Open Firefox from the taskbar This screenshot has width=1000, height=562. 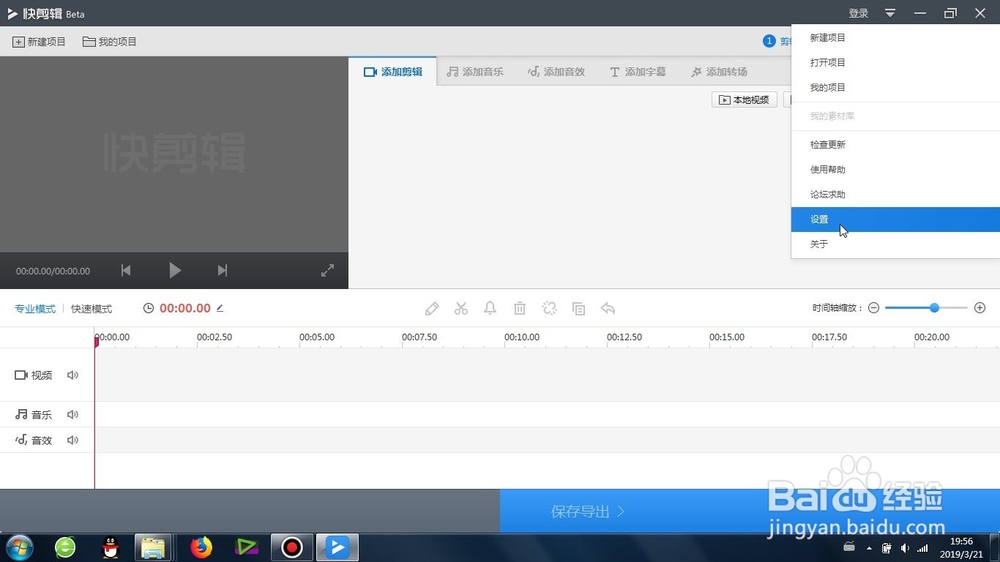(x=201, y=547)
